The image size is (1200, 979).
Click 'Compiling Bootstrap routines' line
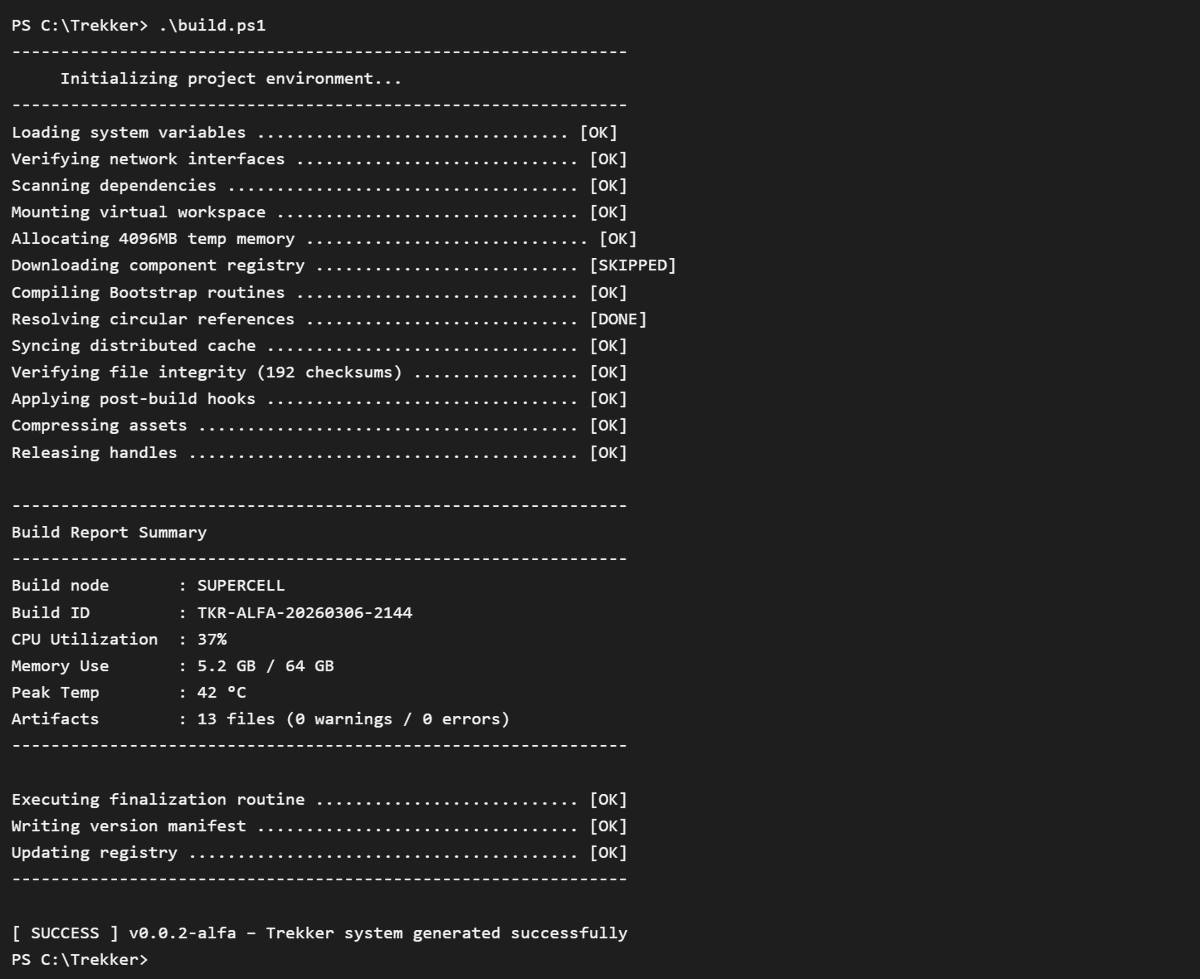point(319,292)
